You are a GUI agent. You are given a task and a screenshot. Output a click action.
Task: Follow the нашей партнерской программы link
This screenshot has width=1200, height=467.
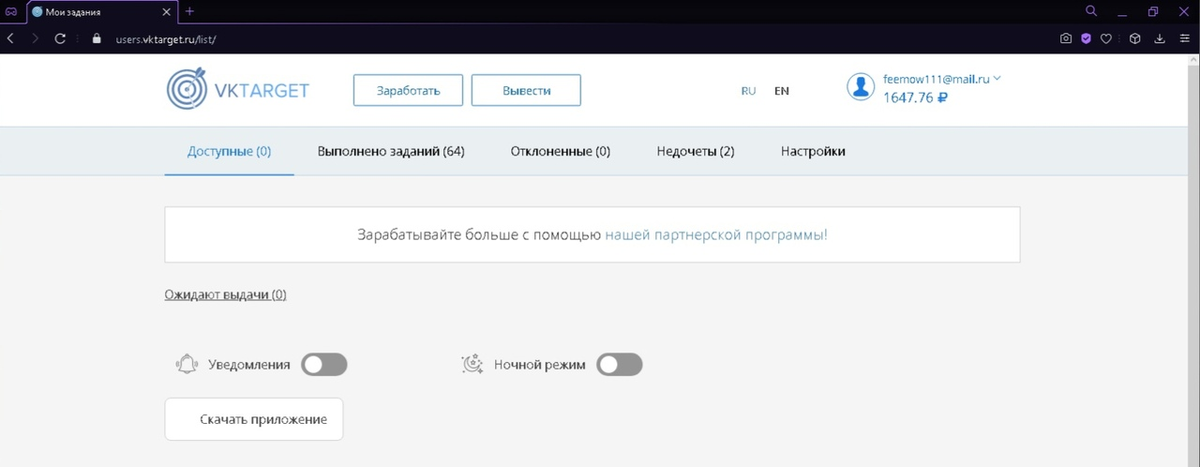coord(716,236)
